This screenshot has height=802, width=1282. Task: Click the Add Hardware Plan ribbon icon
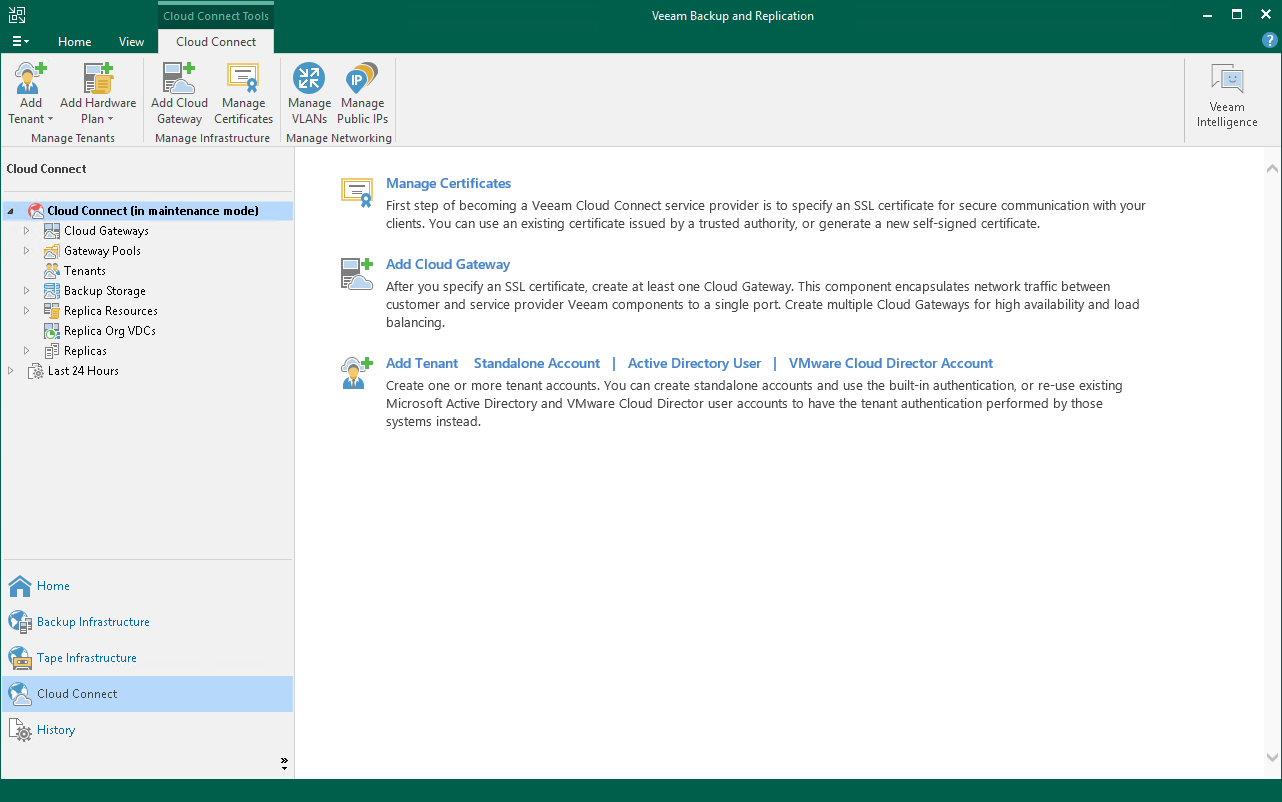click(x=98, y=78)
